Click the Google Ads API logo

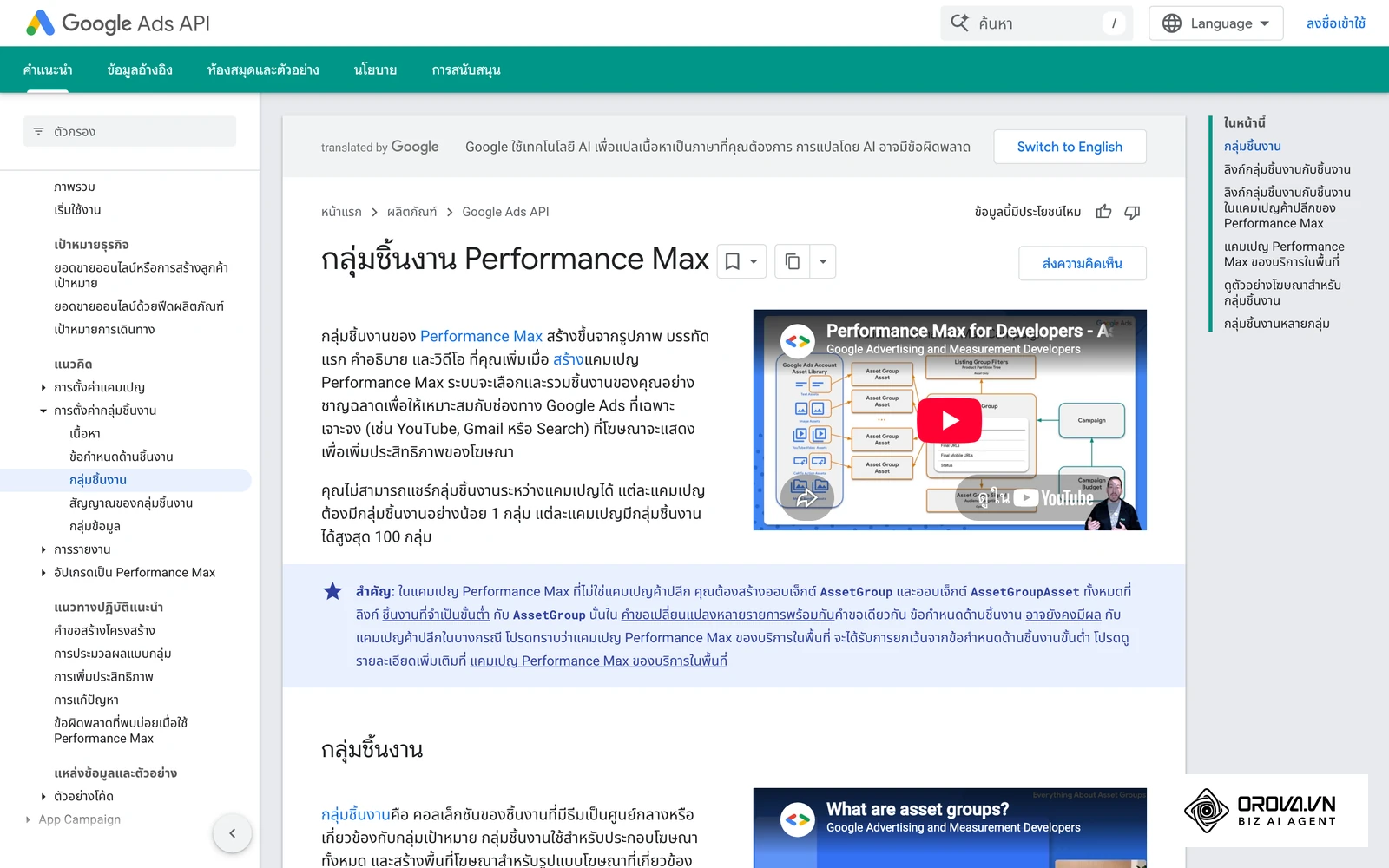118,23
